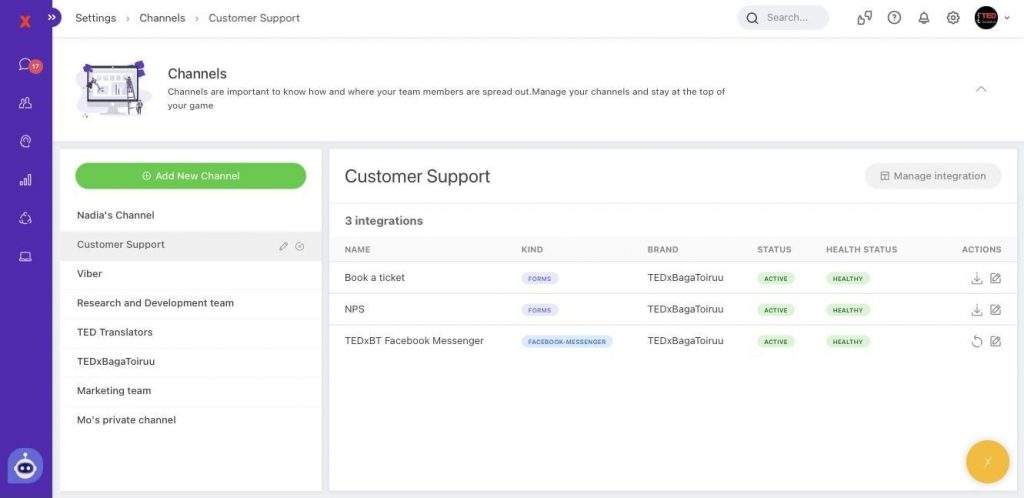Click edit icon for Book a ticket

pos(995,278)
